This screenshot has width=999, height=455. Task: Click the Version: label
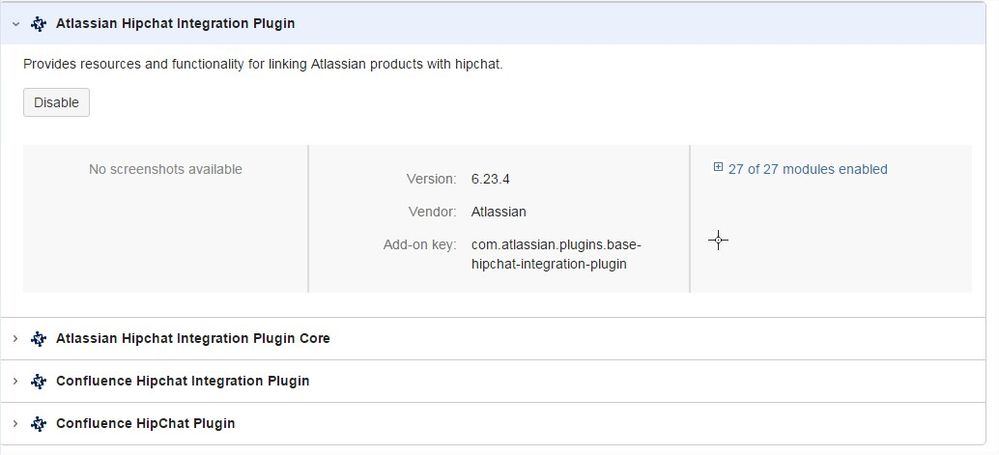click(431, 179)
